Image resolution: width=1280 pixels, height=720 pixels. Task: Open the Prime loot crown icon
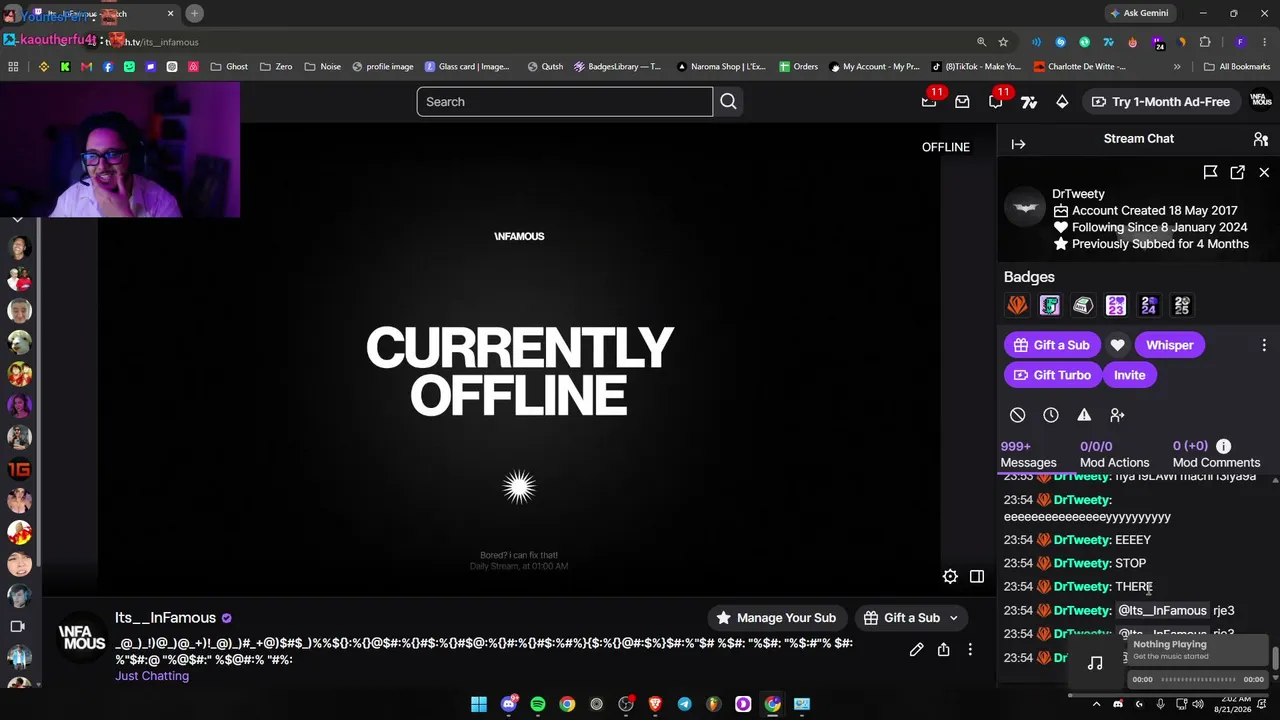pyautogui.click(x=929, y=101)
